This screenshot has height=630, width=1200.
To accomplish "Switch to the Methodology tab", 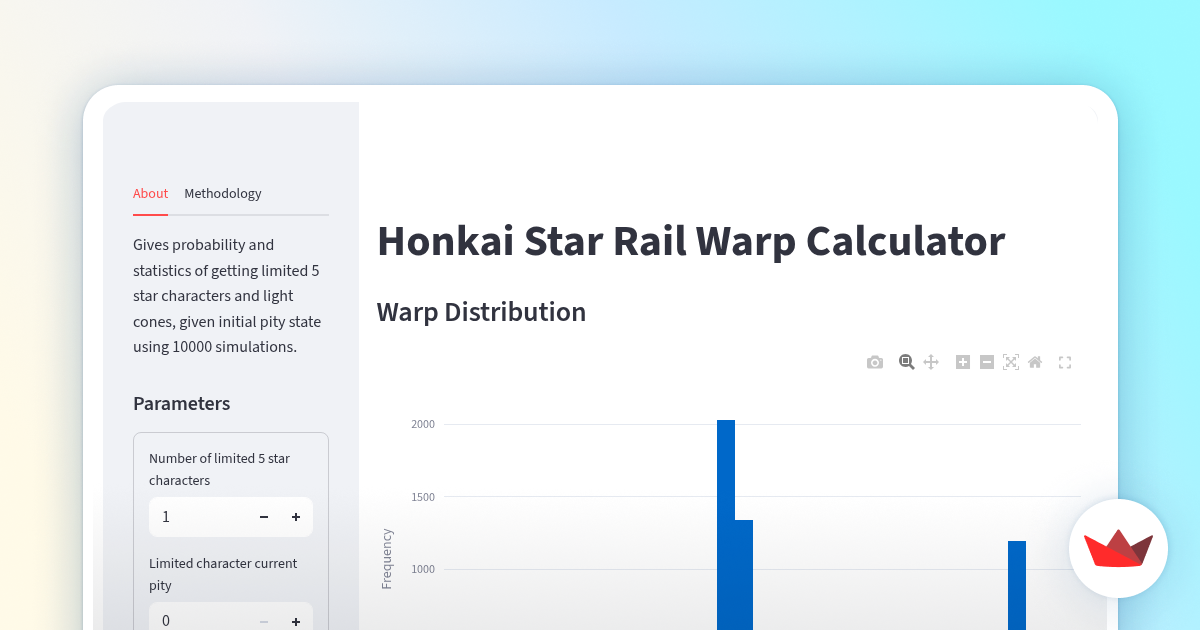I will tap(223, 194).
